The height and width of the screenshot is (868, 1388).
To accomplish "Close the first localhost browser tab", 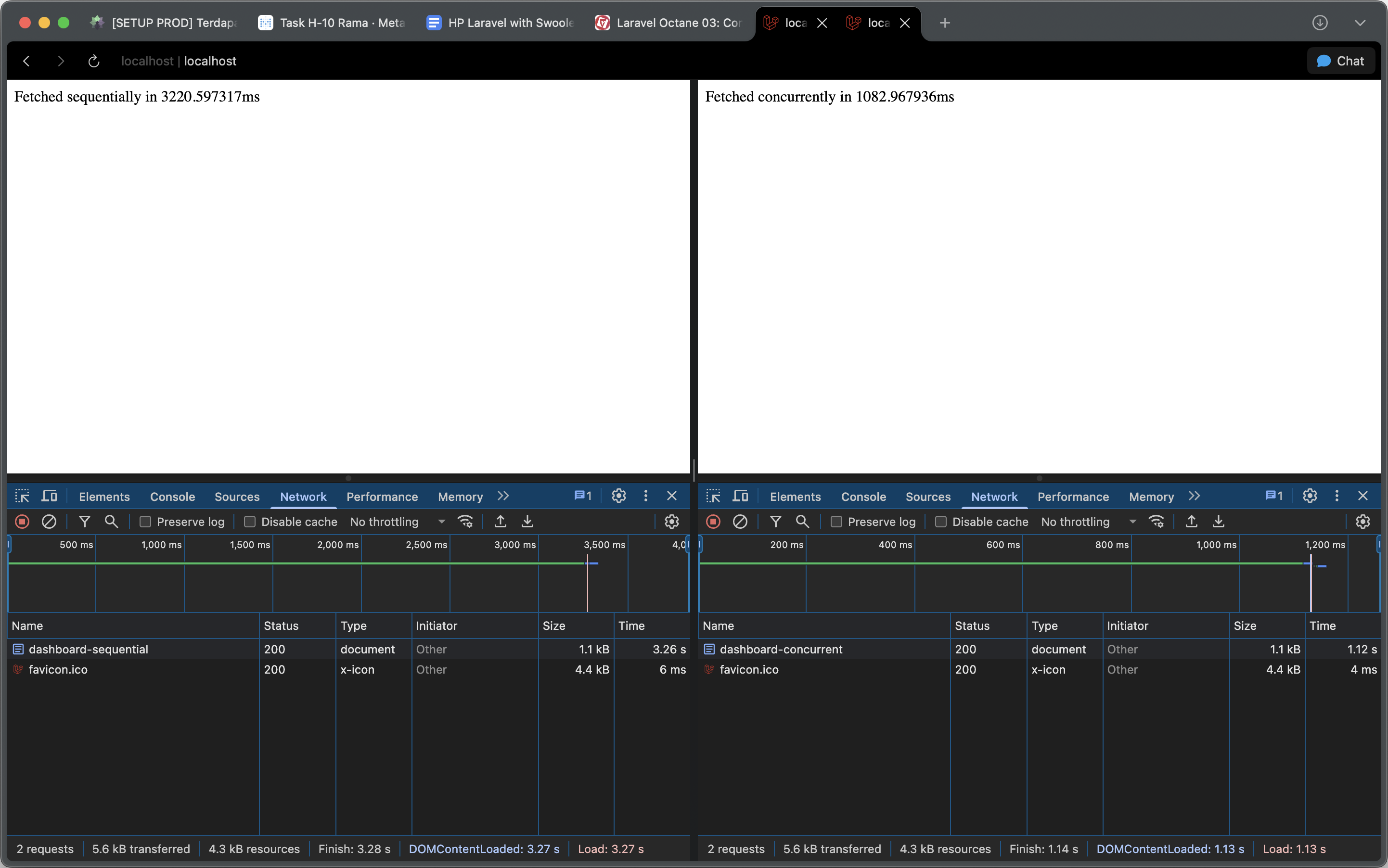I will click(x=822, y=23).
